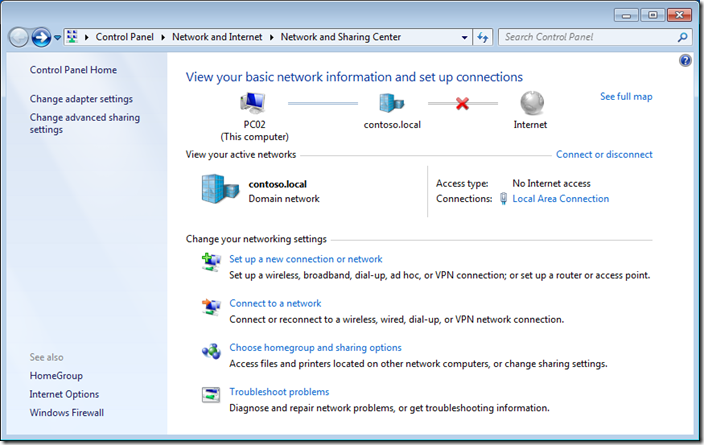Click the address bar refresh button

484,37
